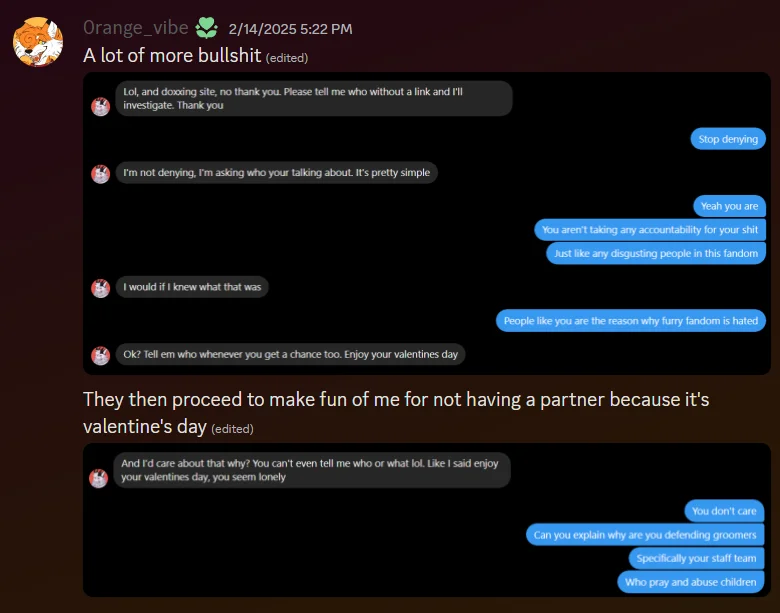This screenshot has height=613, width=780.
Task: Click the small avatar beside the "Lol, and doxxing site" message
Action: coord(100,106)
